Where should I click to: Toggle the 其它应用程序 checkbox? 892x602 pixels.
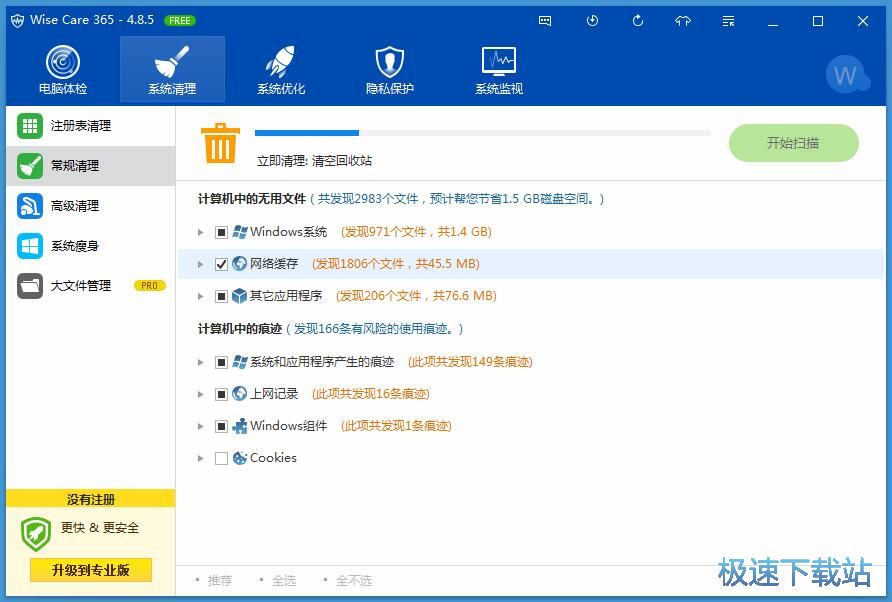pos(221,296)
